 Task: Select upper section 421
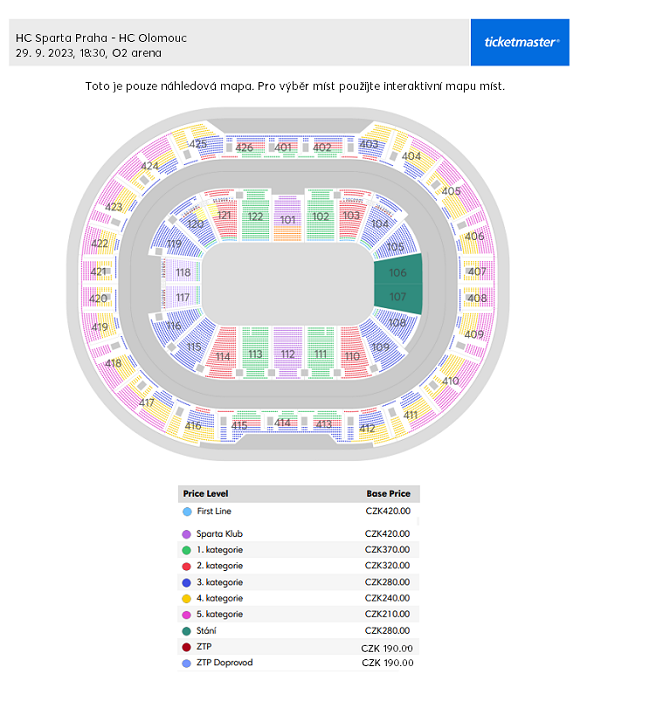coord(99,271)
